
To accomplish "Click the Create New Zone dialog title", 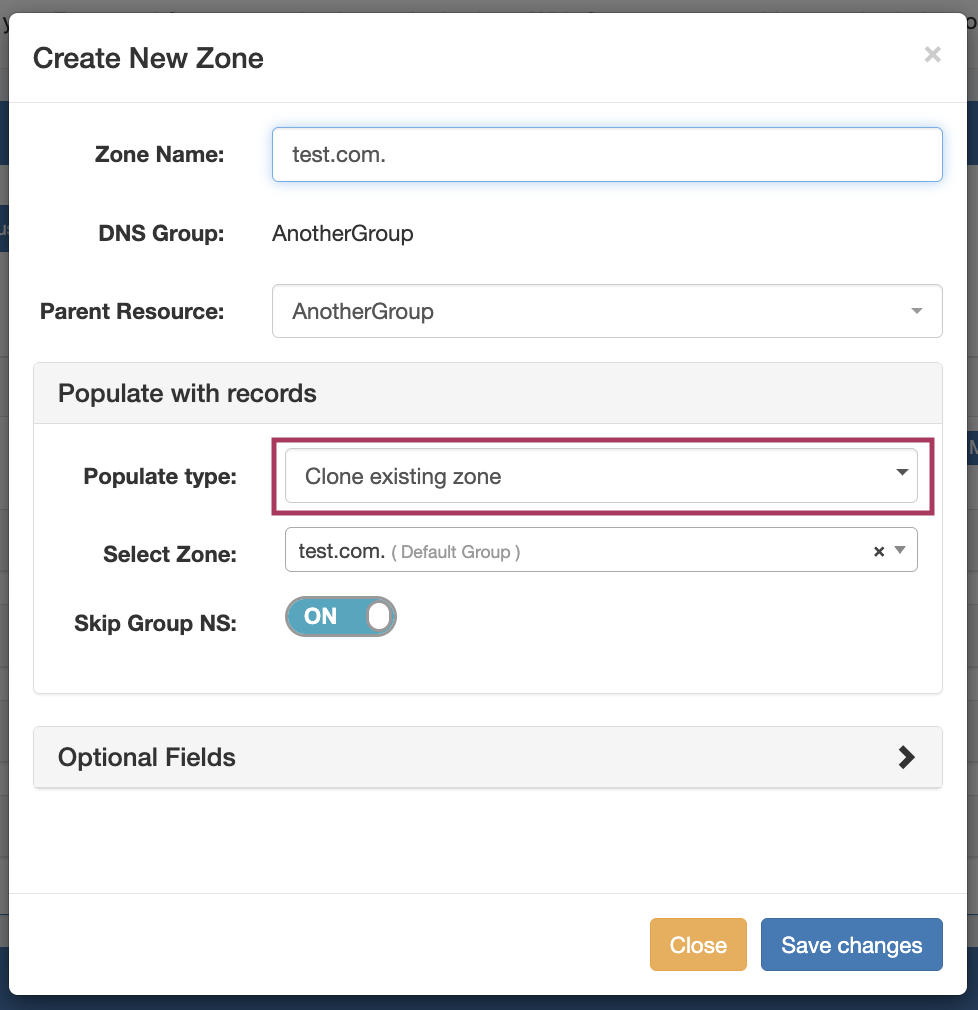I will tap(148, 58).
